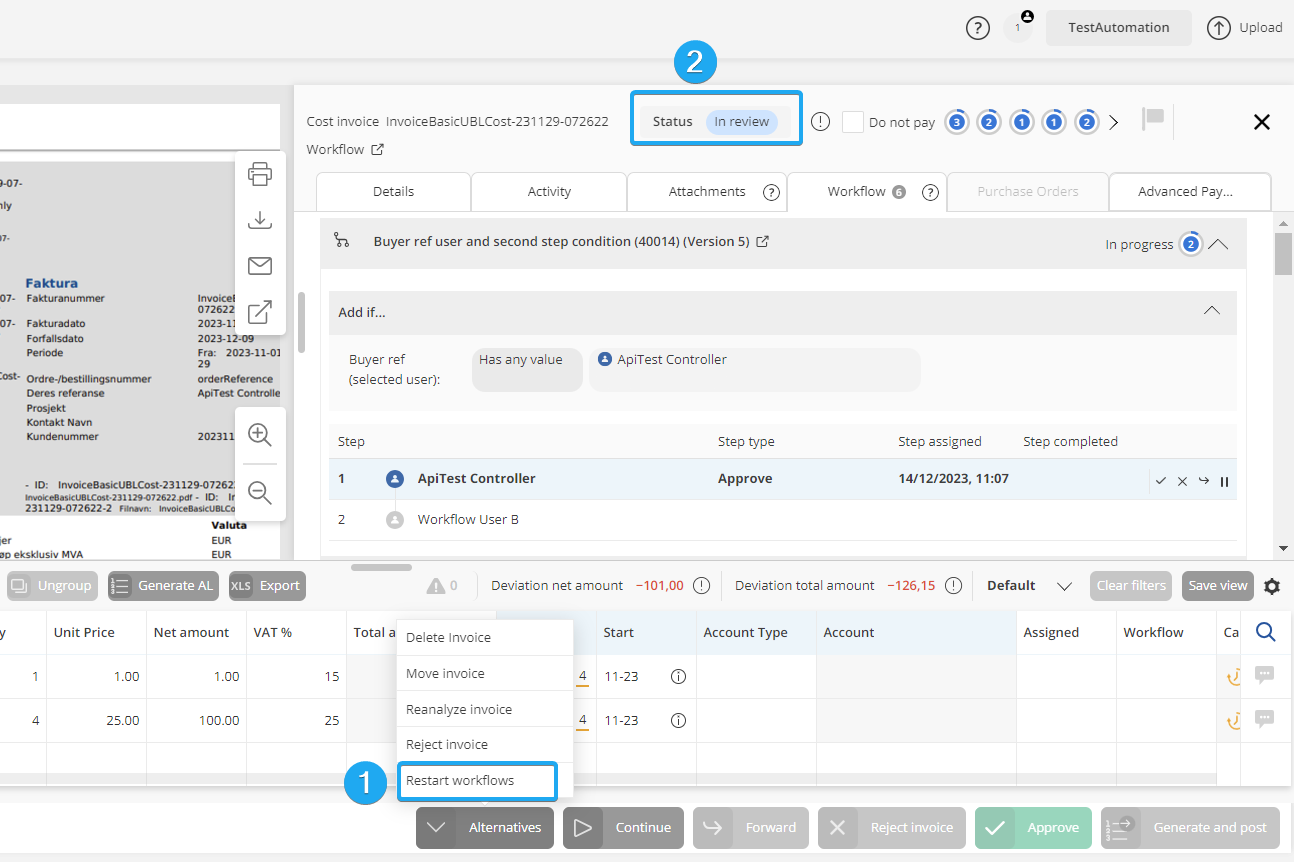Zoom out on the invoice preview
This screenshot has width=1294, height=862.
pyautogui.click(x=260, y=492)
